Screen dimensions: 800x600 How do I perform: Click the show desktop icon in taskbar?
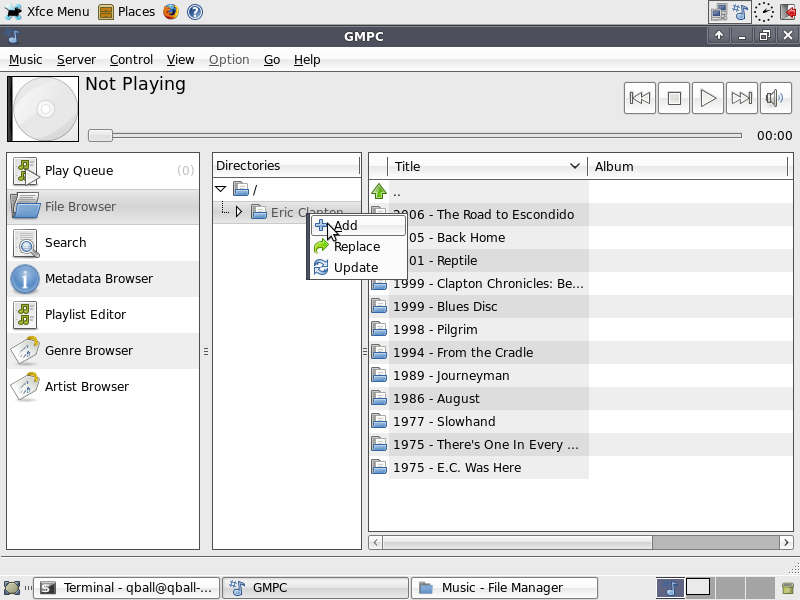12,588
